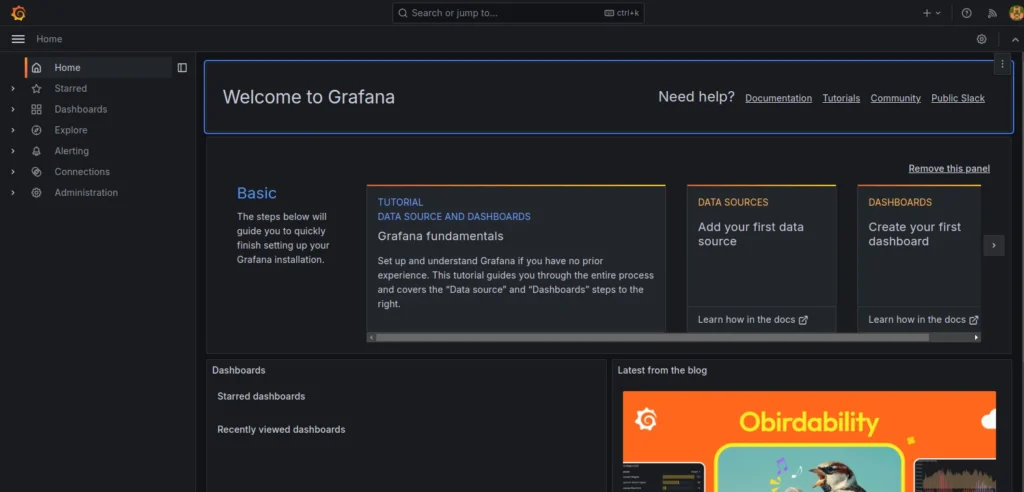This screenshot has height=492, width=1024.
Task: Click the Alerting bell icon
Action: coord(37,151)
